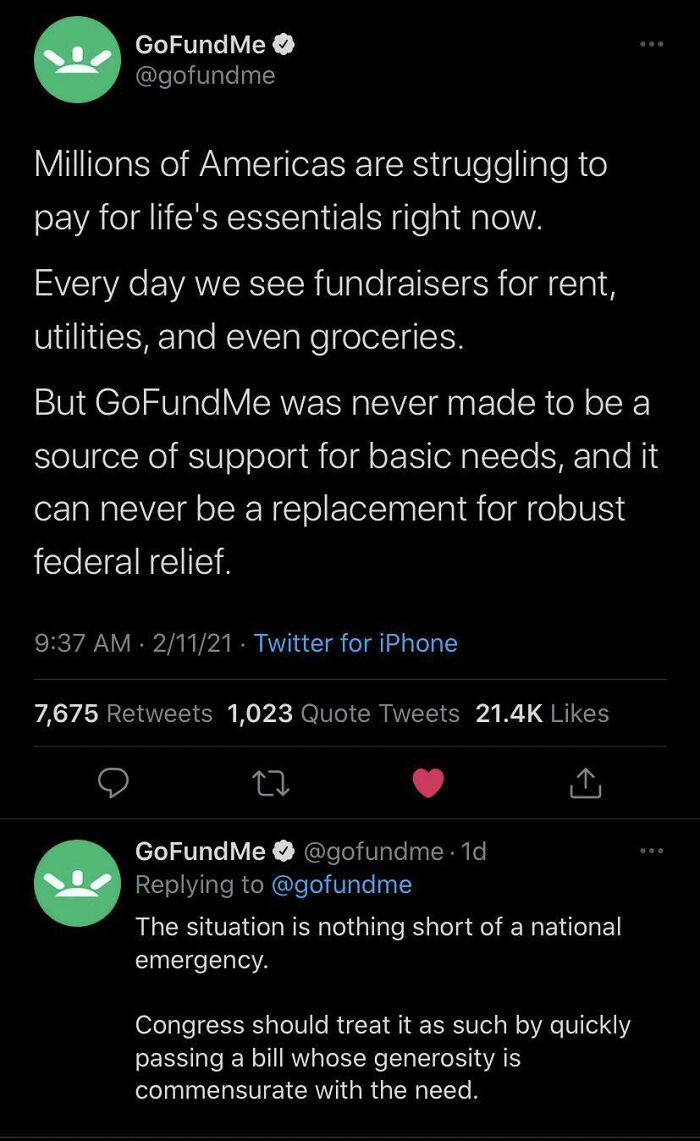Select the @gofundme handle on the reply tweet
This screenshot has height=1141, width=700.
374,851
